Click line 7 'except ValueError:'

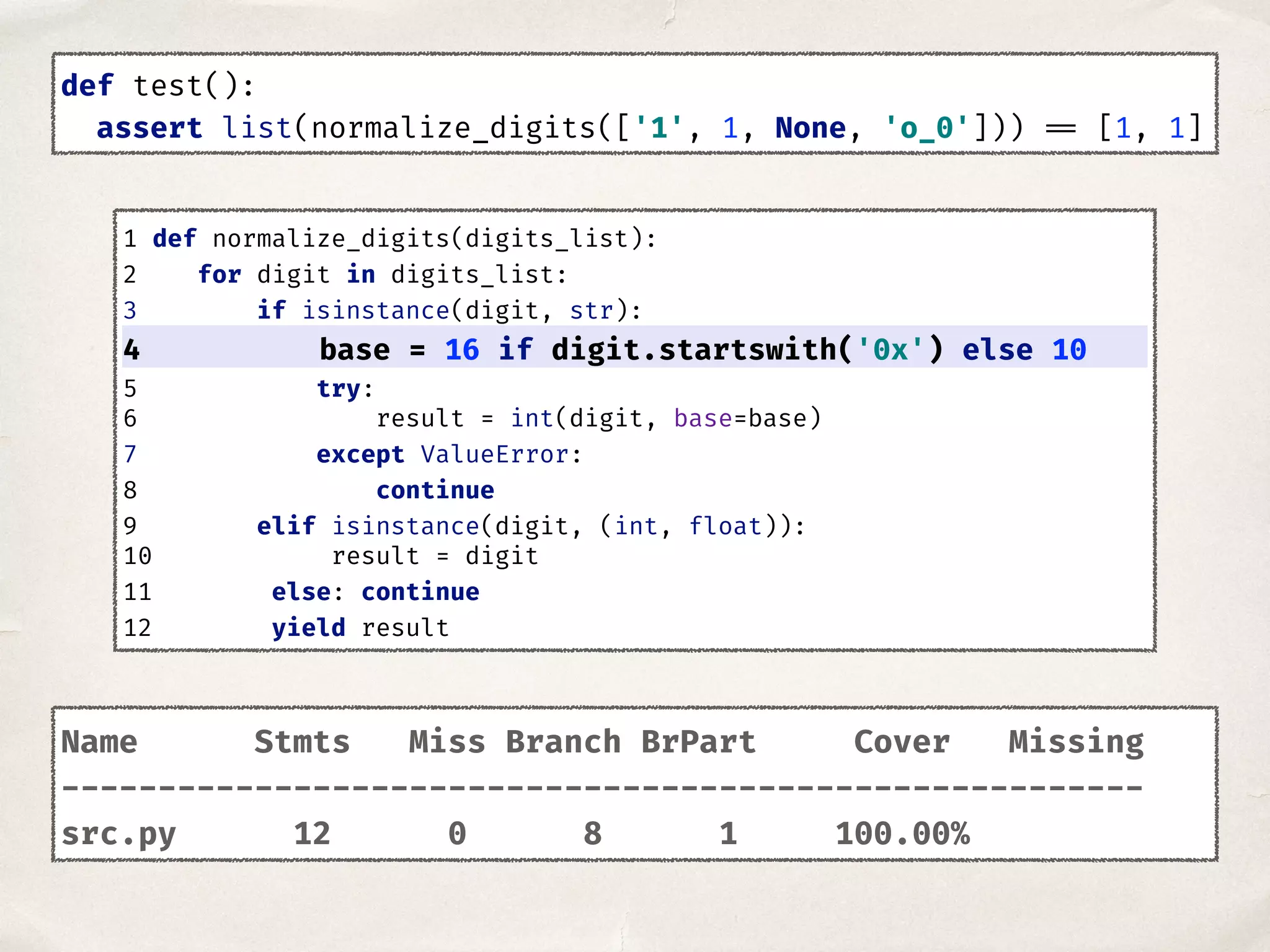coord(450,454)
